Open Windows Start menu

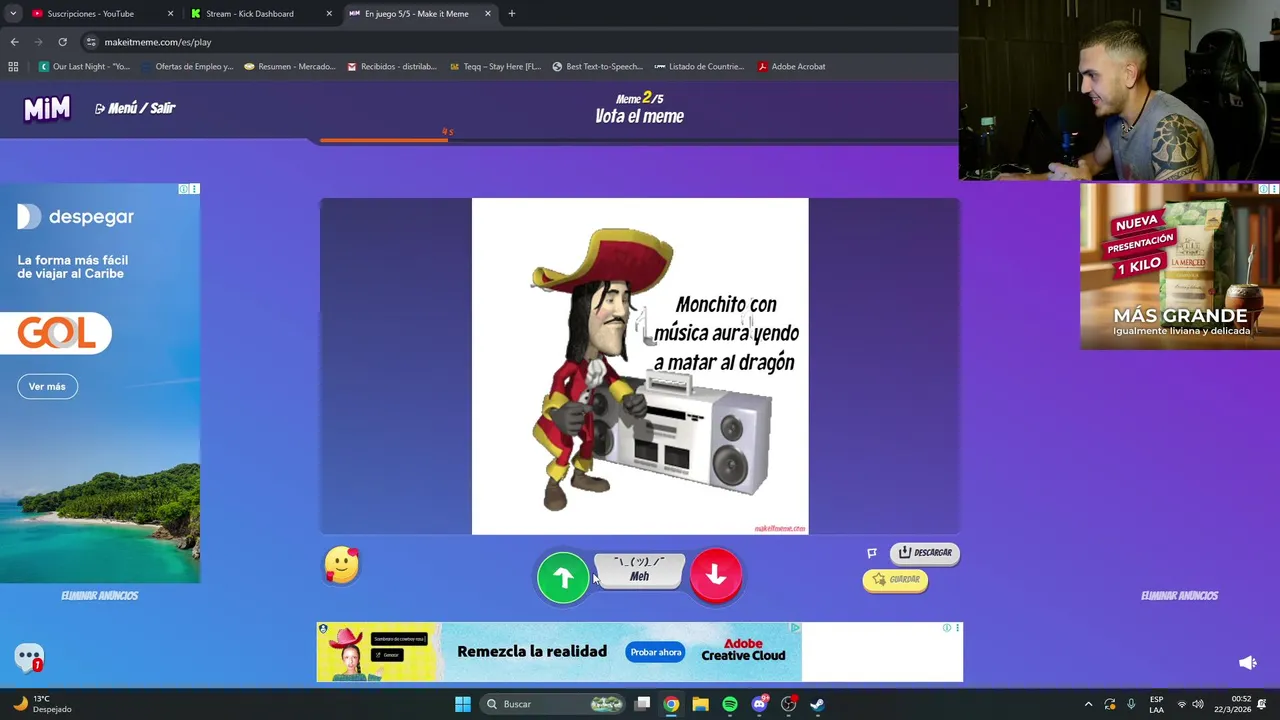(463, 704)
